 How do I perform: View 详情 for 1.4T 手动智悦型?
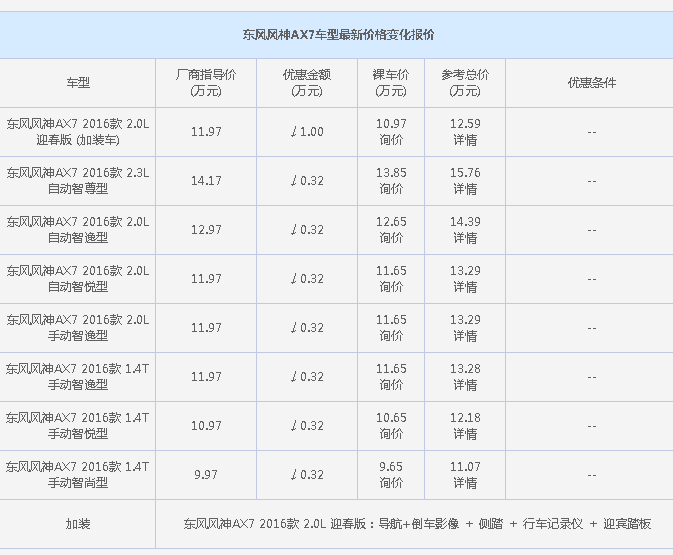465,434
